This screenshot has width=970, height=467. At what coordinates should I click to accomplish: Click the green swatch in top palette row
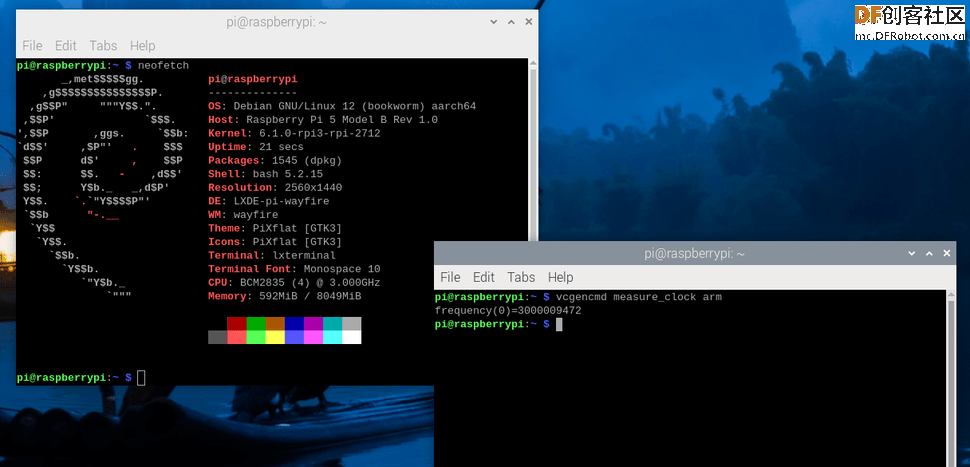coord(256,323)
